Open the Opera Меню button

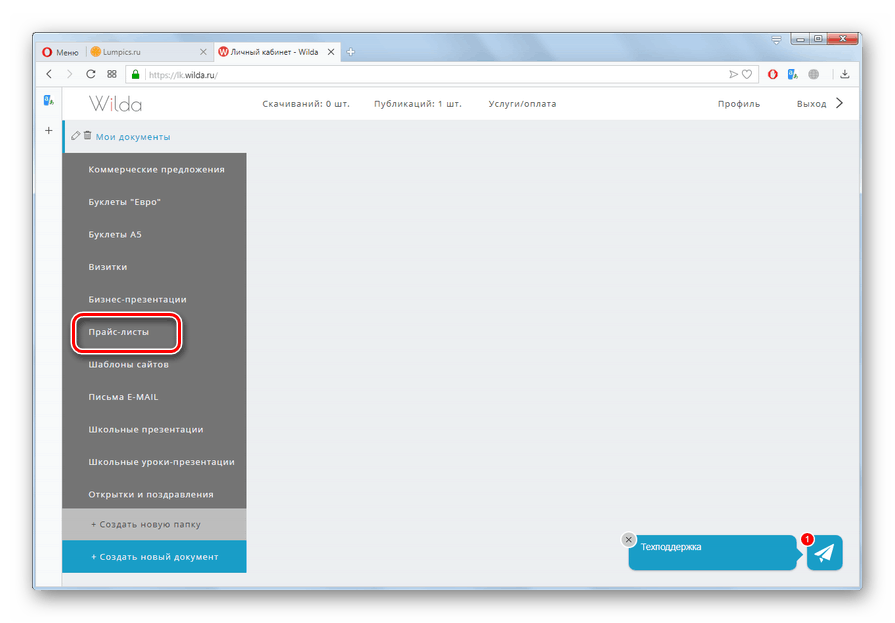click(61, 52)
